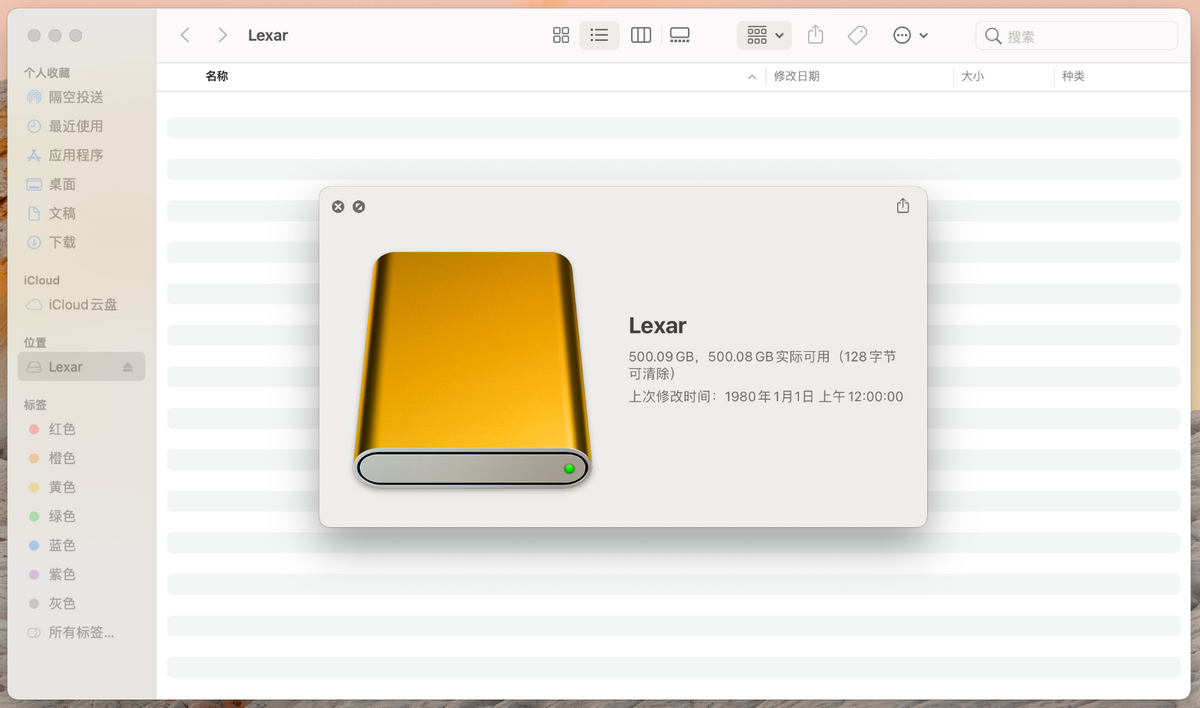Sort by the 大小 column header
This screenshot has height=708, width=1200.
[x=972, y=76]
